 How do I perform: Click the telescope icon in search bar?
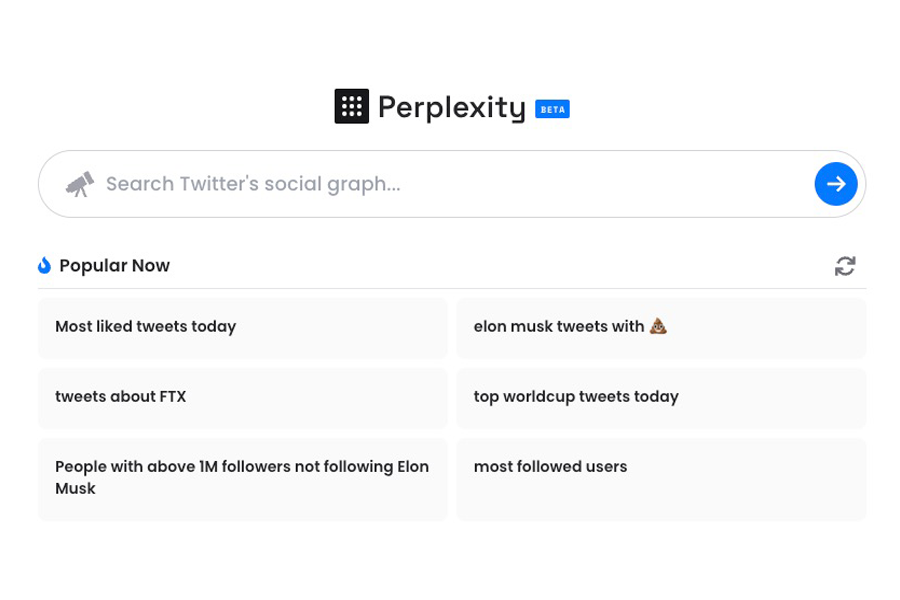(x=80, y=184)
